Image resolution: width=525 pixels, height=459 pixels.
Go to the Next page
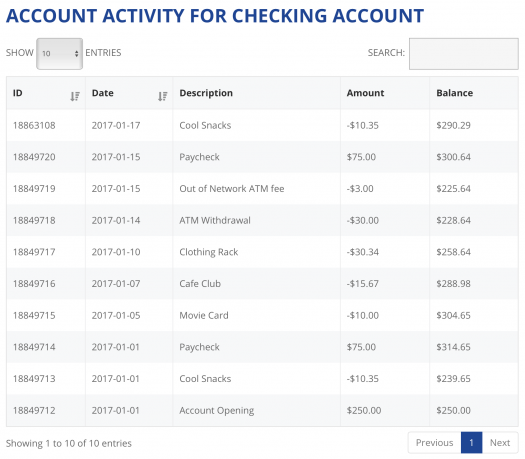click(500, 443)
